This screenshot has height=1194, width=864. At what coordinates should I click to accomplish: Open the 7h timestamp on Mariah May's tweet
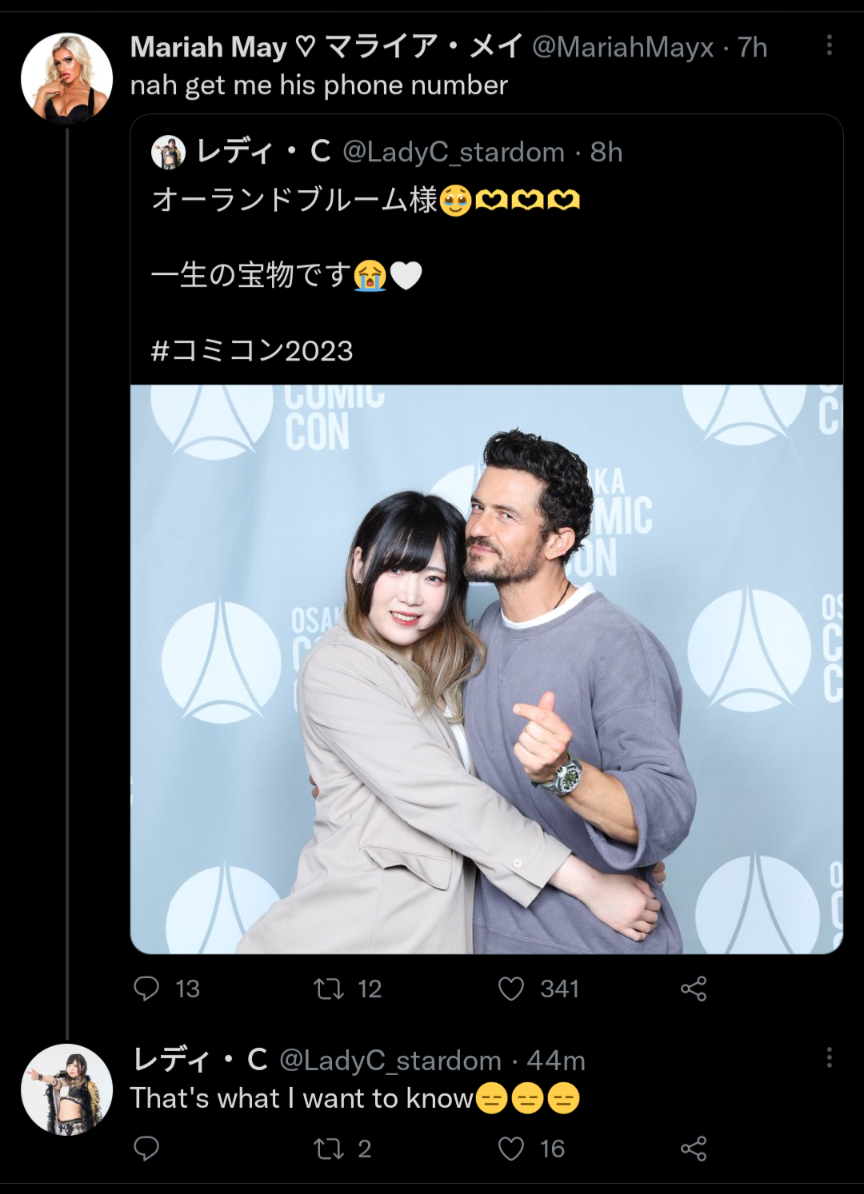752,48
